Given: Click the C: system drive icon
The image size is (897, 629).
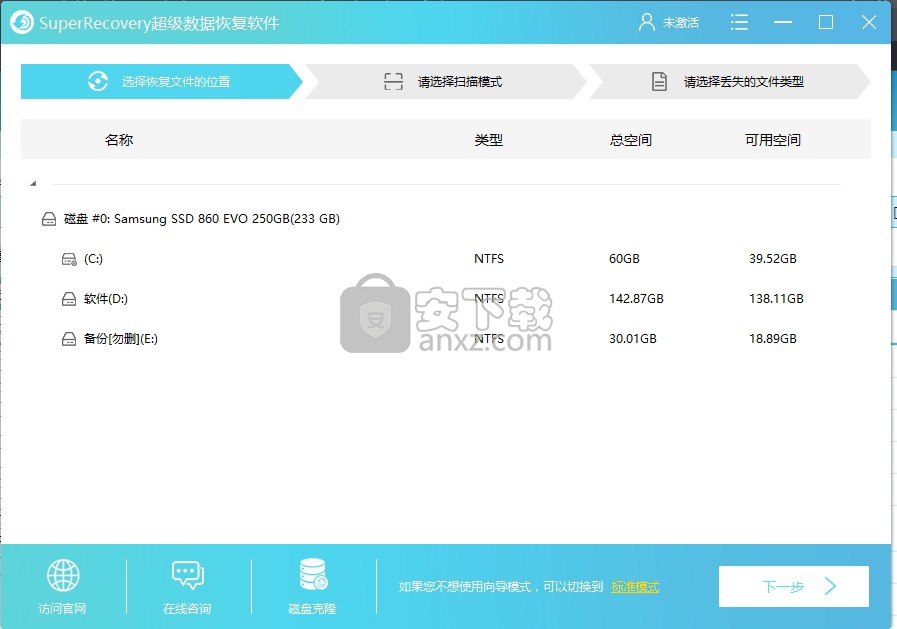Looking at the screenshot, I should click(x=69, y=259).
